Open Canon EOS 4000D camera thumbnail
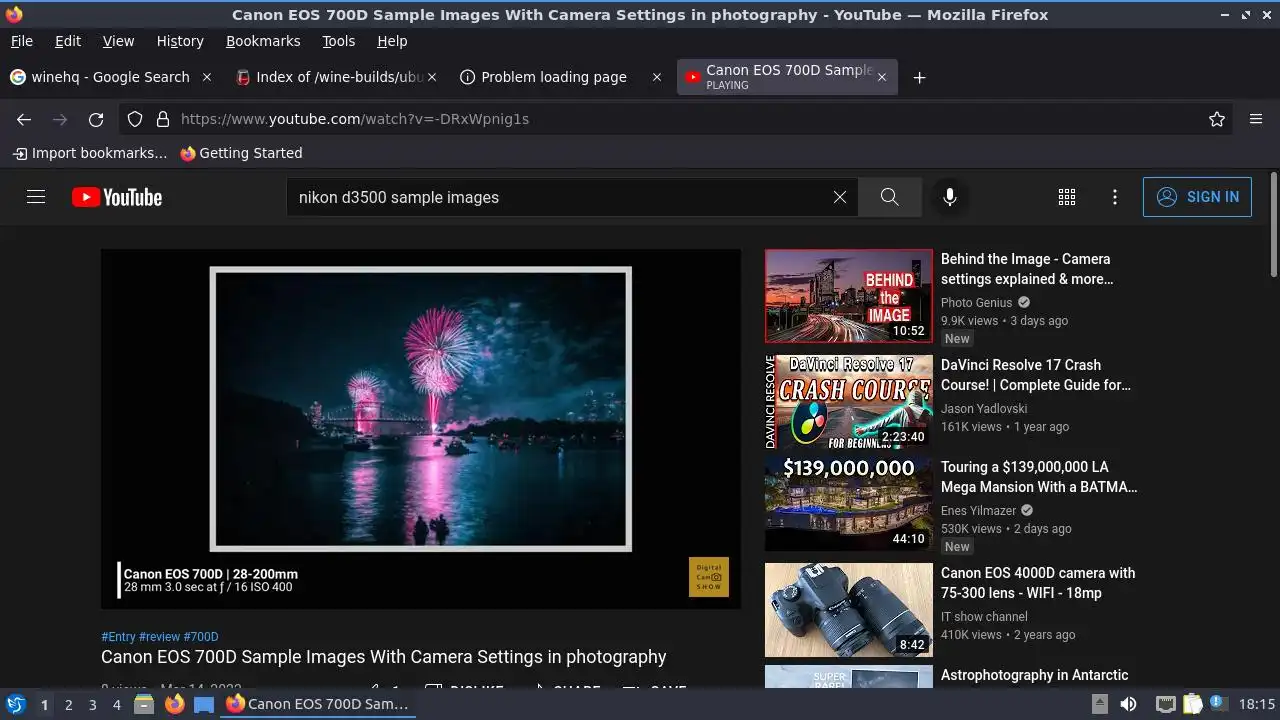Viewport: 1280px width, 720px height. click(849, 610)
